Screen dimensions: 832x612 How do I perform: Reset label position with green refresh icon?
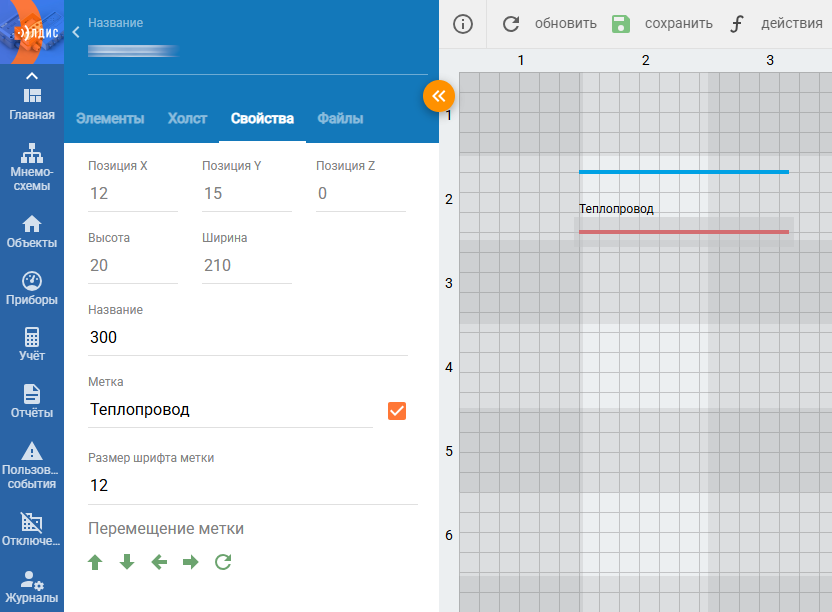223,562
